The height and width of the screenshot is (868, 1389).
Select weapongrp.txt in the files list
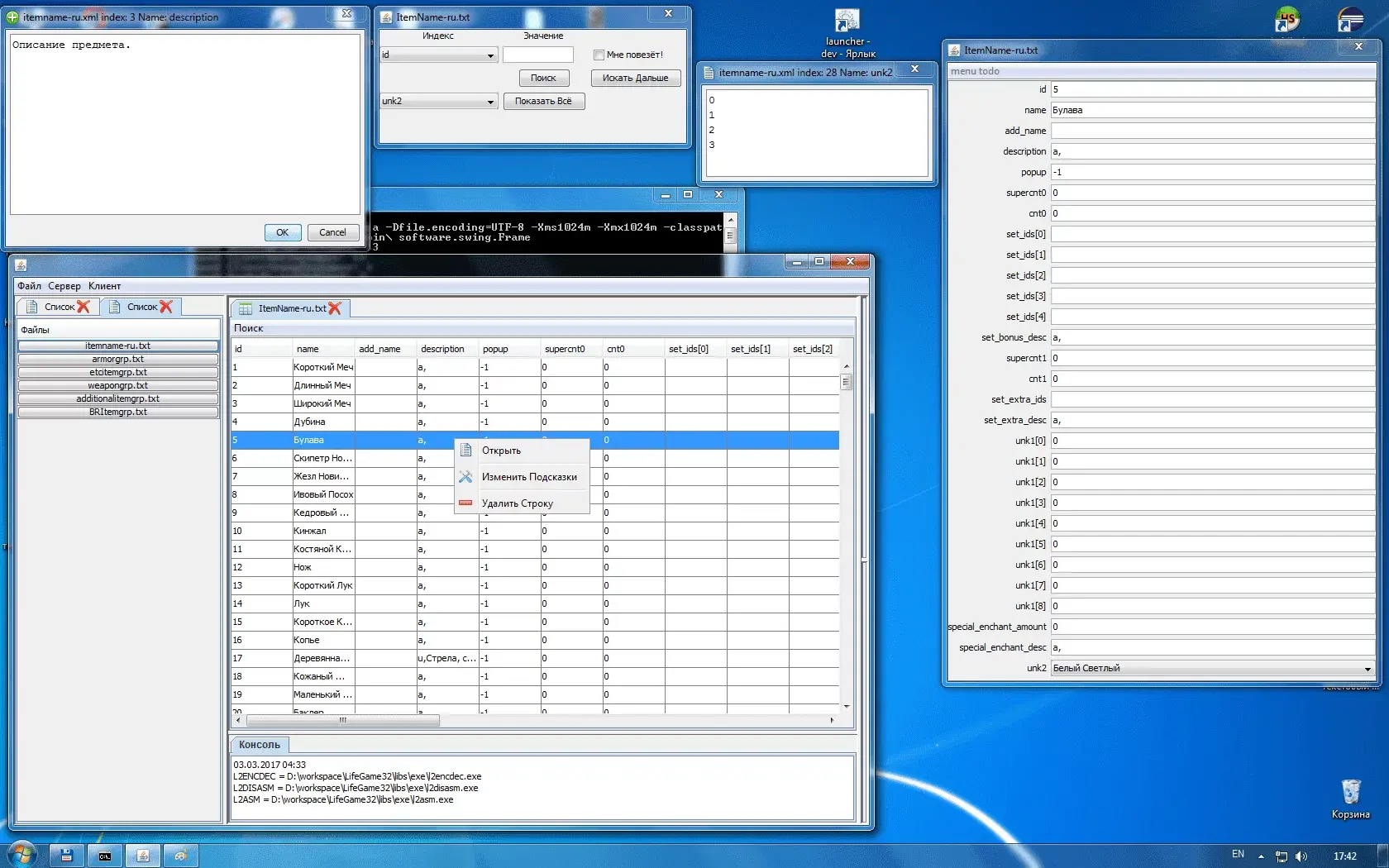click(117, 385)
